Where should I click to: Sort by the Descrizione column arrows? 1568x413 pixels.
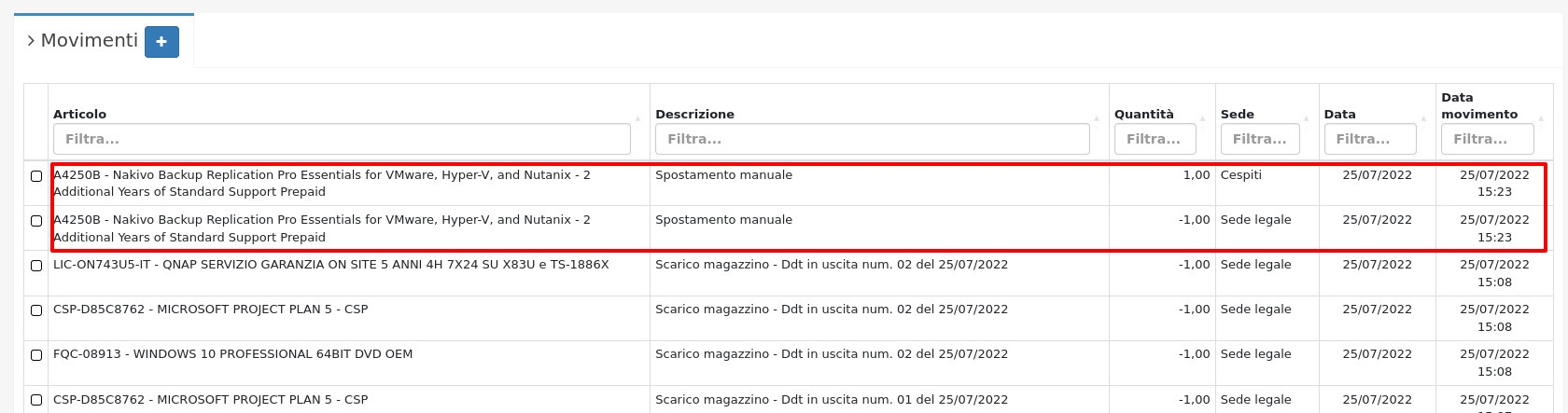point(1097,118)
